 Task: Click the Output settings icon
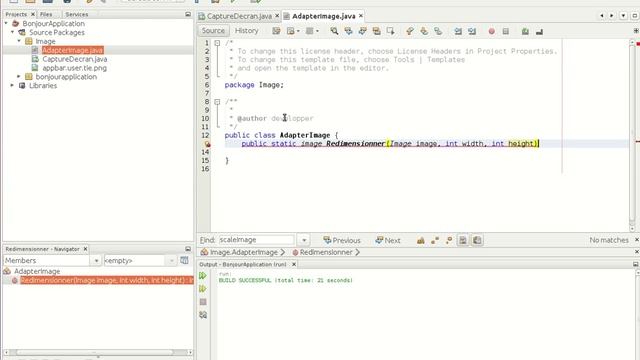click(x=203, y=315)
